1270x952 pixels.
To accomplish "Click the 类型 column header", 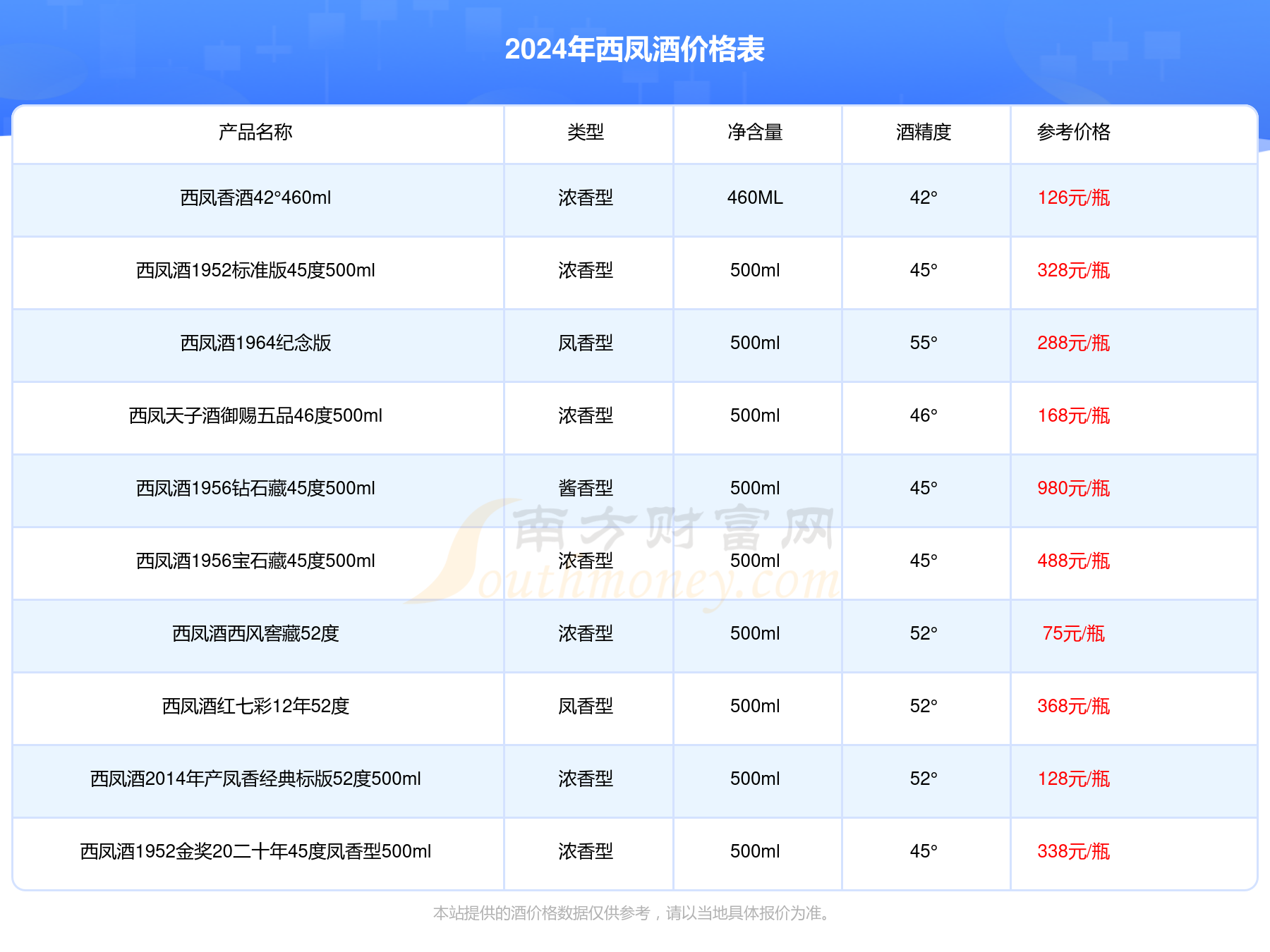I will coord(586,132).
